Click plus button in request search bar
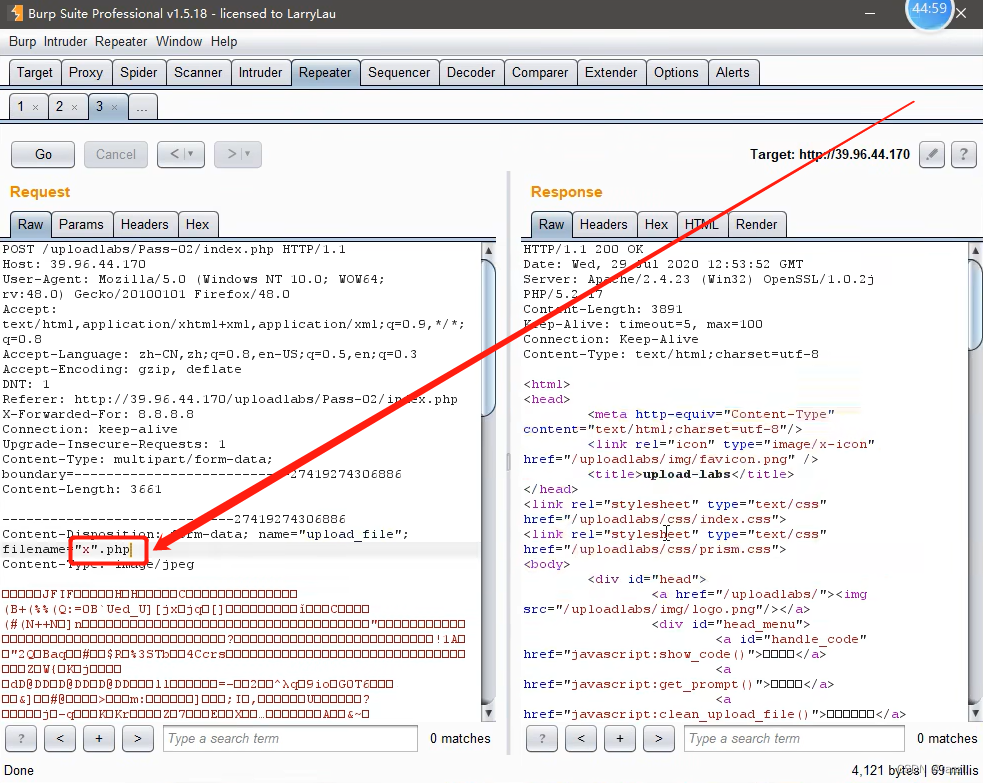 (x=98, y=738)
